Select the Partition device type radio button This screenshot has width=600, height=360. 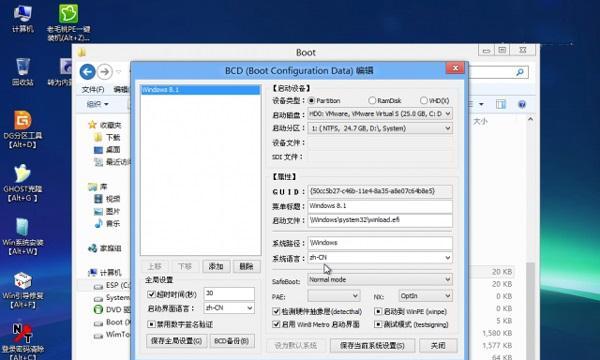(311, 101)
